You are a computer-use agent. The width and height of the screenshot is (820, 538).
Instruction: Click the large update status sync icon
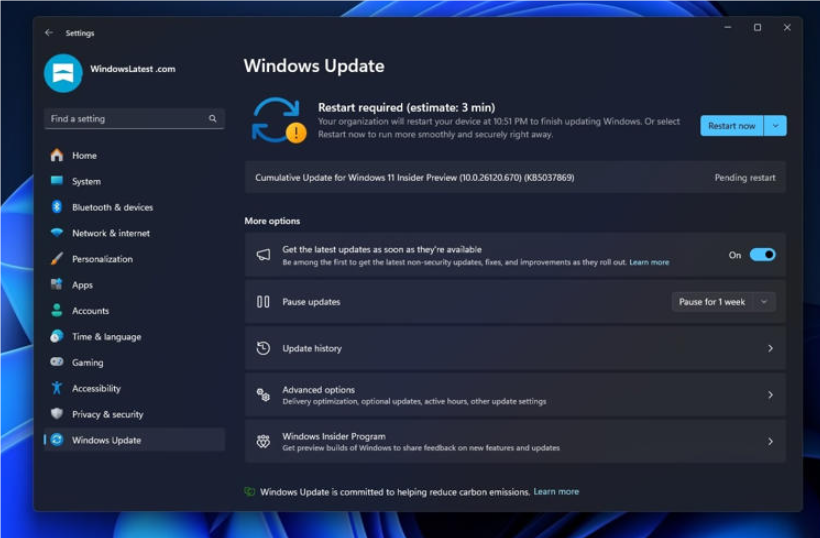point(278,120)
